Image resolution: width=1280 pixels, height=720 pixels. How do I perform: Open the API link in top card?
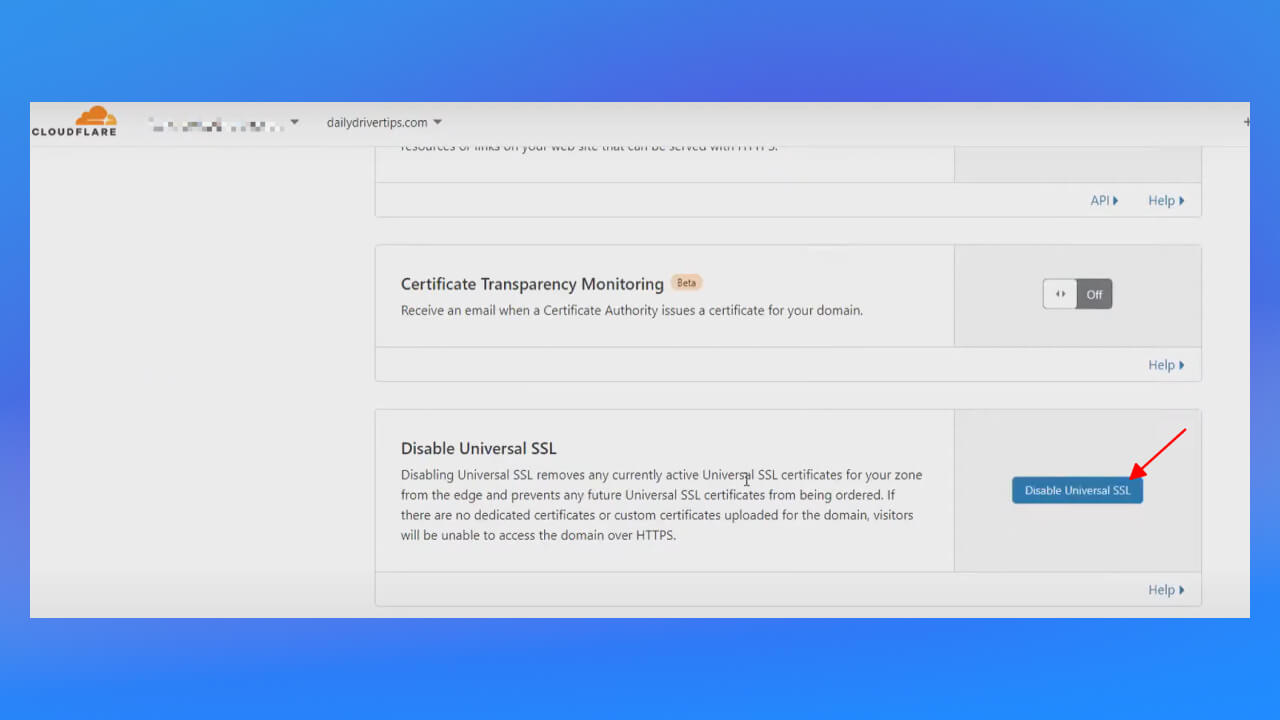(1104, 201)
